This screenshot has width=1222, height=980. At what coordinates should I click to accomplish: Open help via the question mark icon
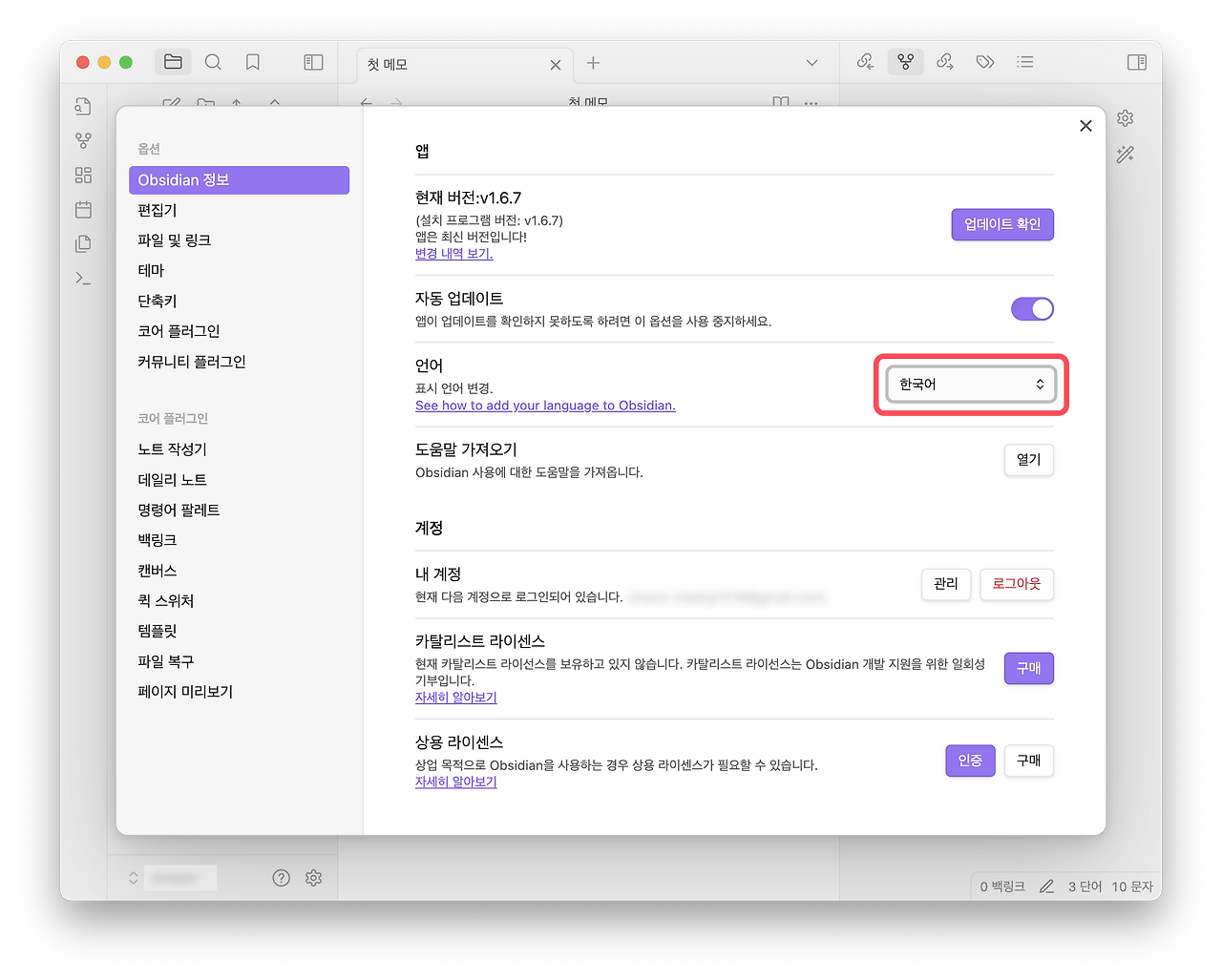(281, 878)
